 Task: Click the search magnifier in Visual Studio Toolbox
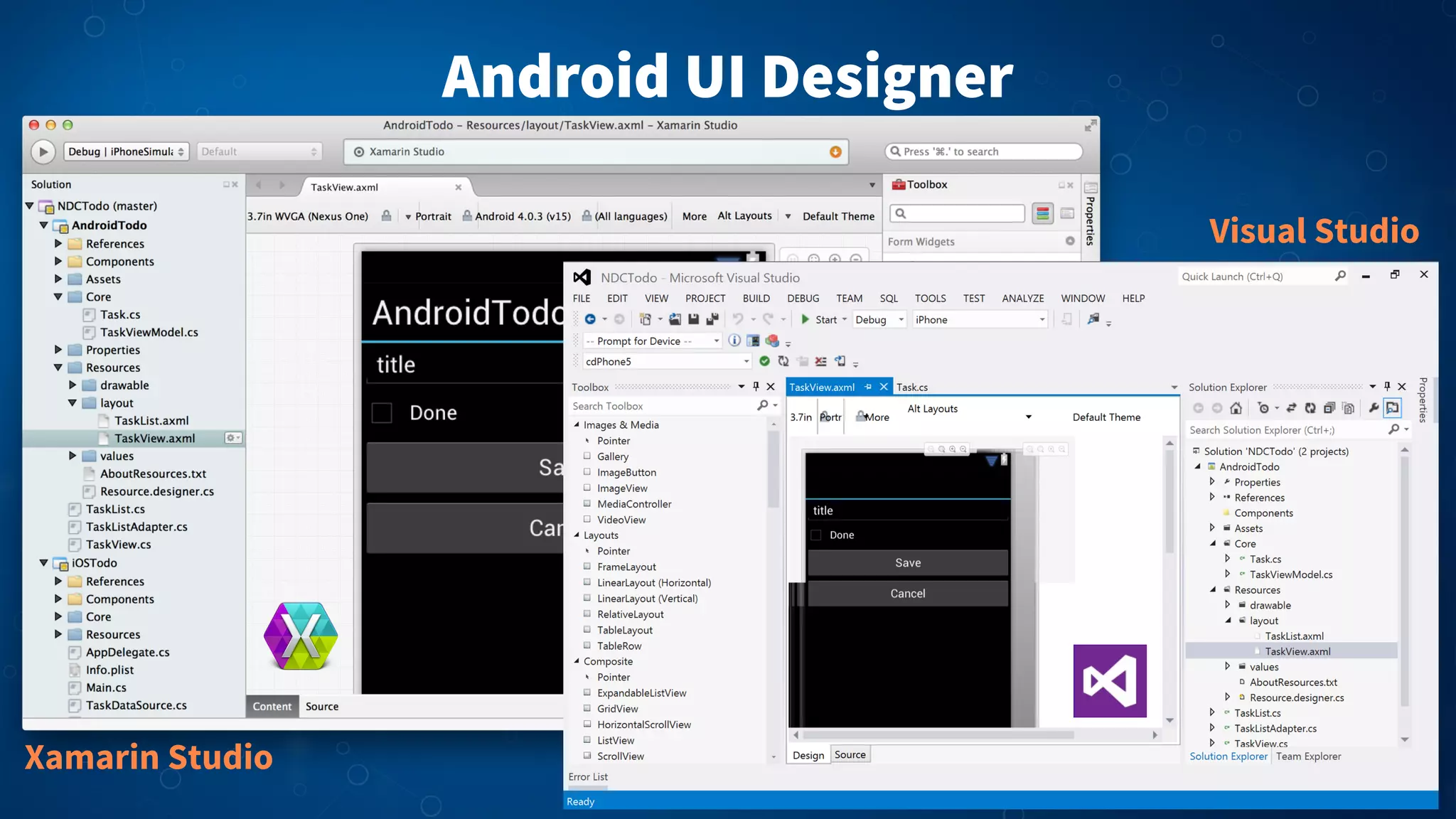[x=763, y=405]
